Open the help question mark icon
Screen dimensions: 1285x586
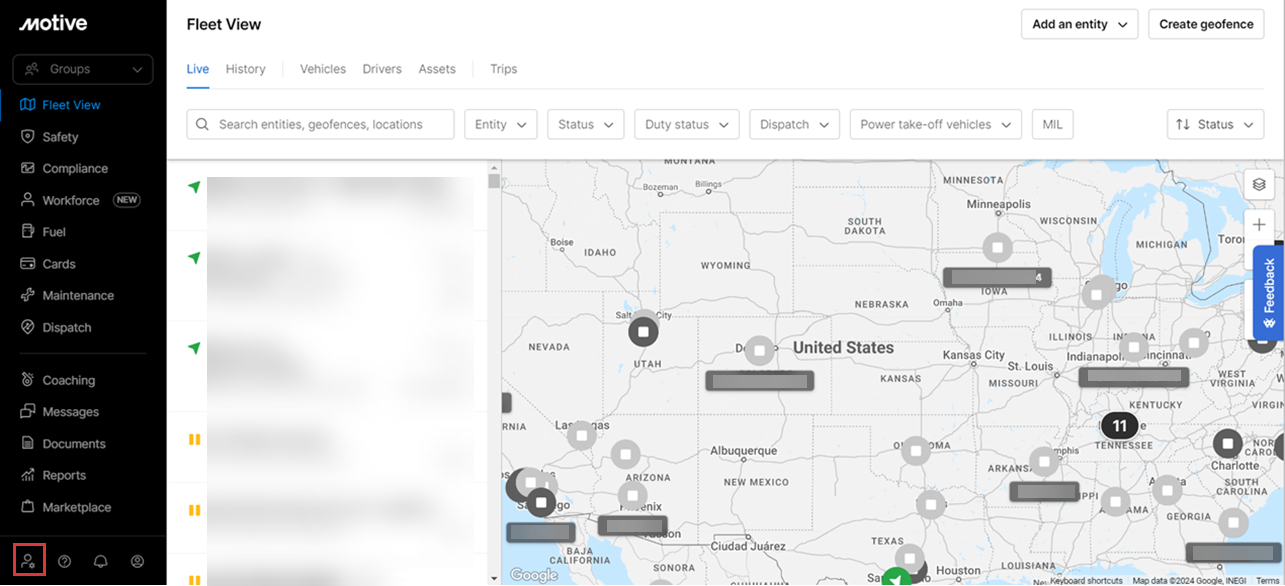pos(65,561)
